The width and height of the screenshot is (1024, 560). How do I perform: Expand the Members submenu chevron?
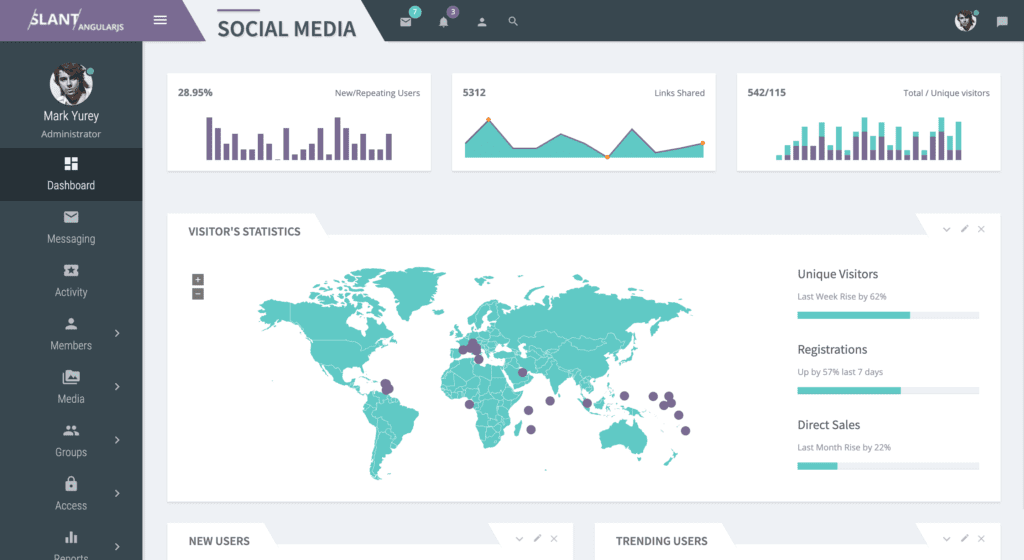(117, 333)
